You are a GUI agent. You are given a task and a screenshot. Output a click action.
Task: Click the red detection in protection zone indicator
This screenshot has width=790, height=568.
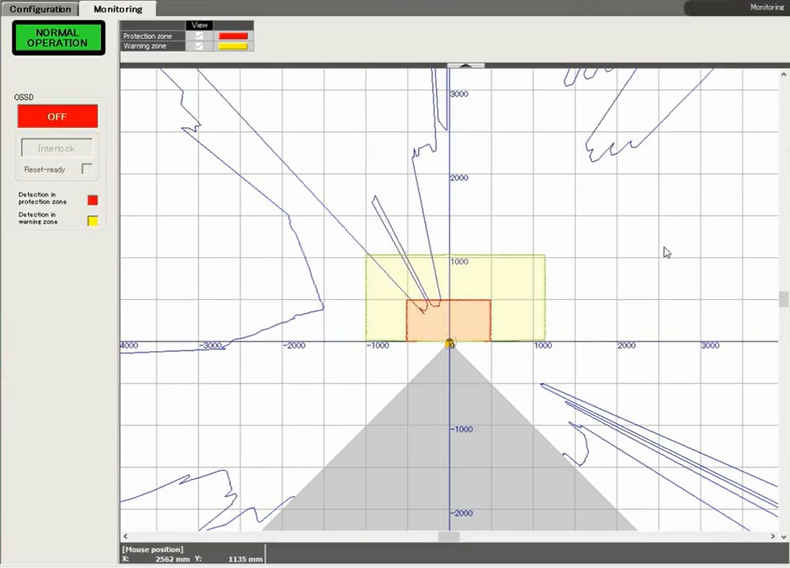pos(93,200)
